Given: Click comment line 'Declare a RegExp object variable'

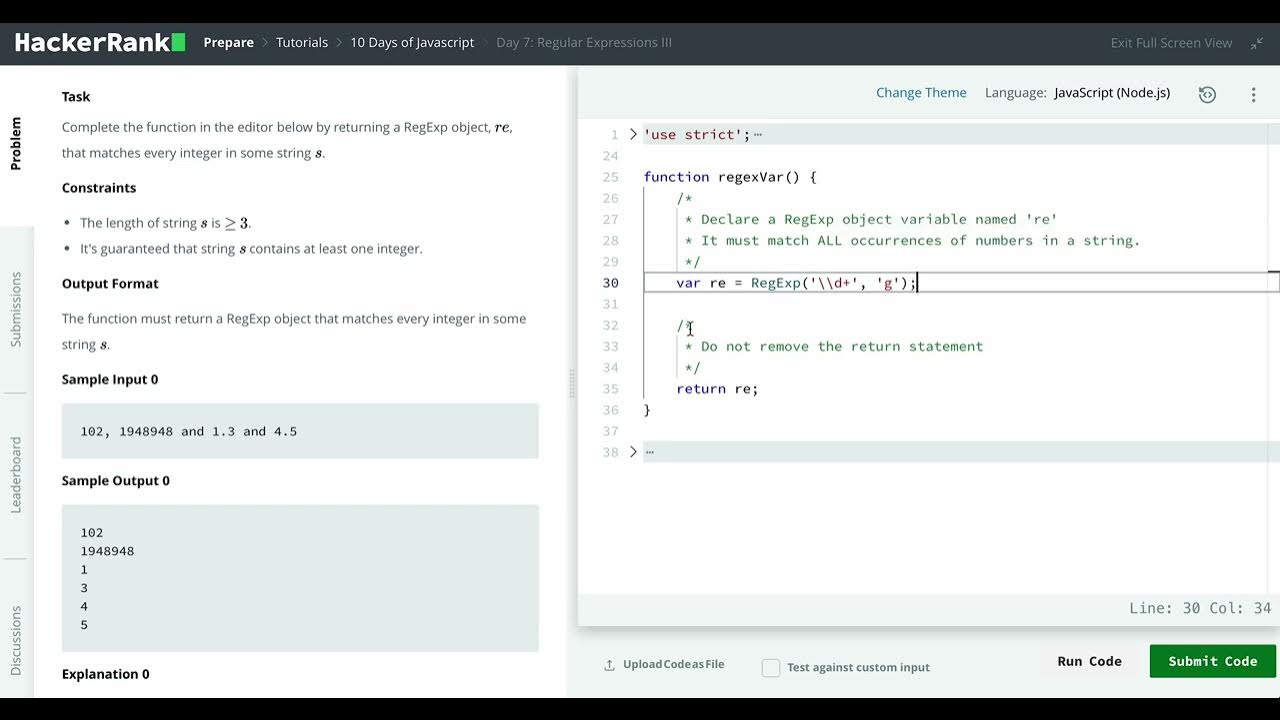Looking at the screenshot, I should pyautogui.click(x=870, y=219).
